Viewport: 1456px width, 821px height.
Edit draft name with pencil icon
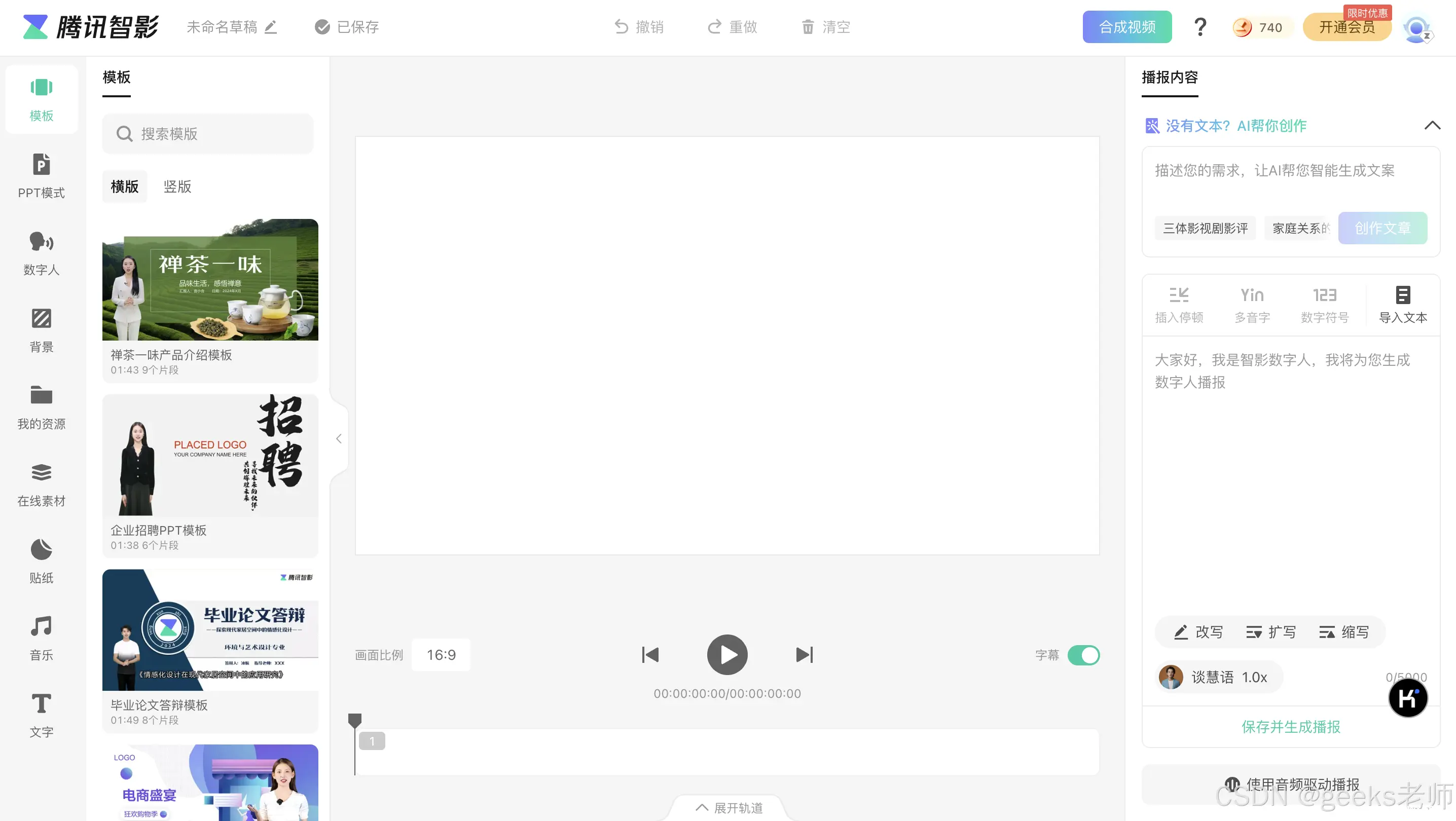tap(271, 27)
